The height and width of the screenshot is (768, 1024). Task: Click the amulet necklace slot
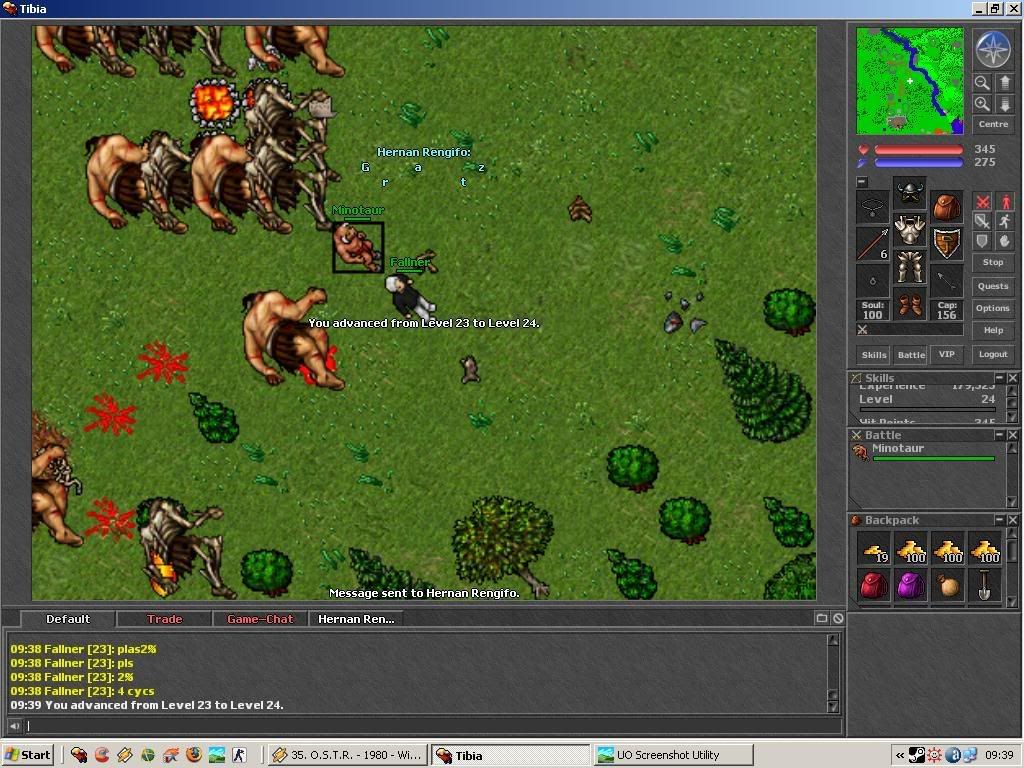click(x=872, y=207)
